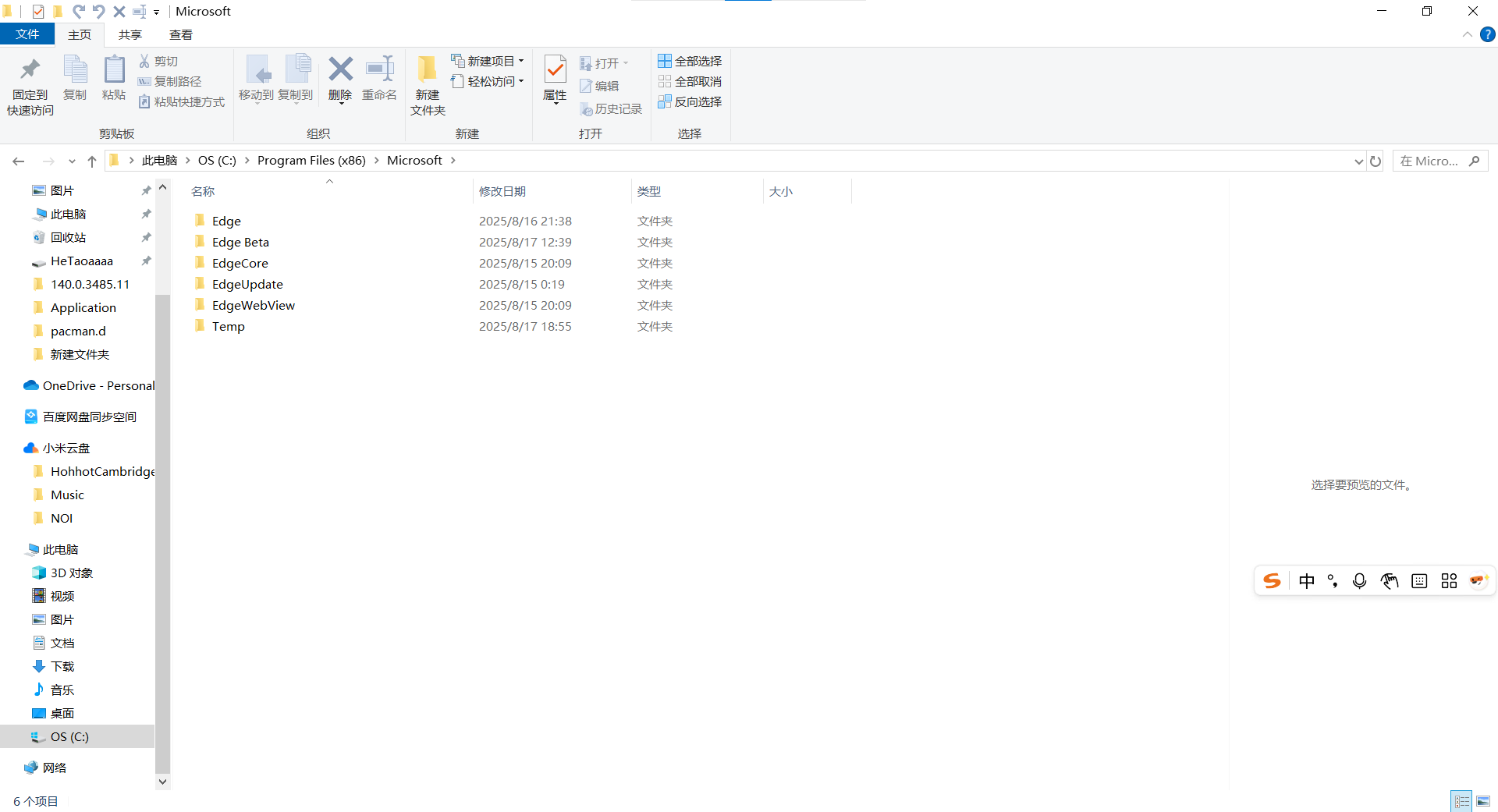Open the pacman.d folder in sidebar

(78, 332)
